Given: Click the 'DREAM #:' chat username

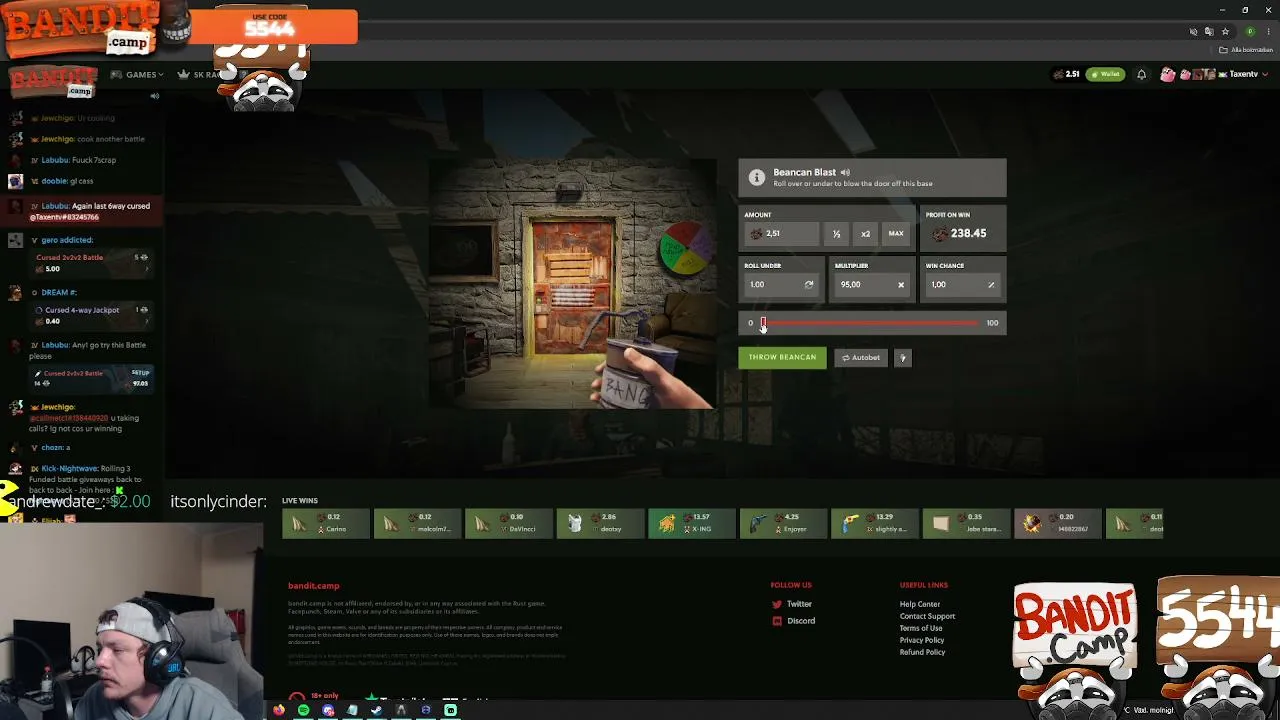Looking at the screenshot, I should point(59,292).
